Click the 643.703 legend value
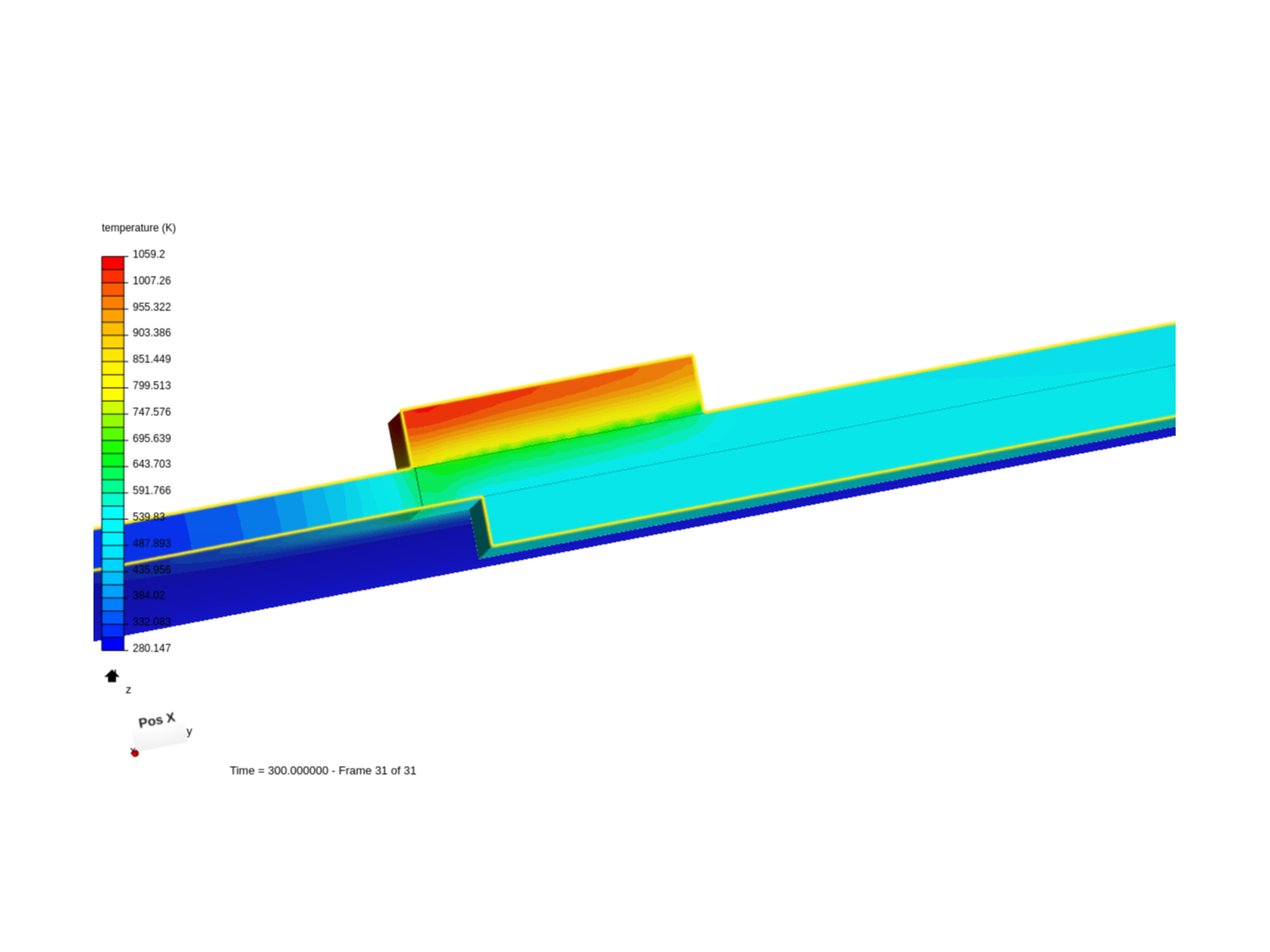Viewport: 1270px width, 952px height. click(152, 464)
